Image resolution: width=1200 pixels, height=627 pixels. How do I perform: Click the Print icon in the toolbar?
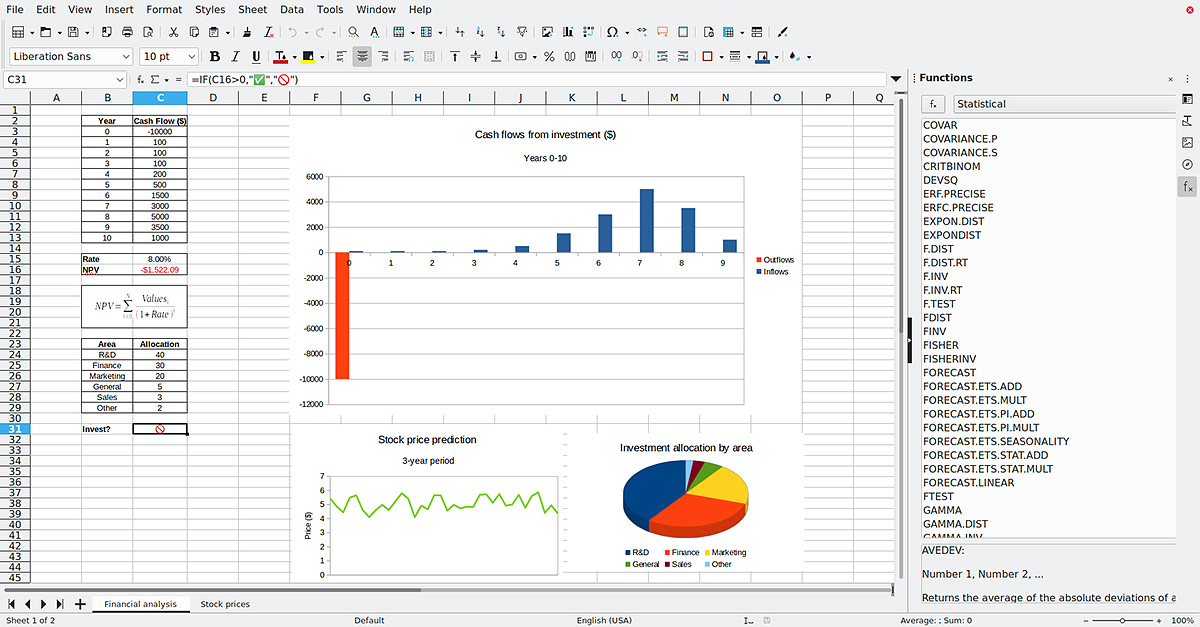pos(127,32)
